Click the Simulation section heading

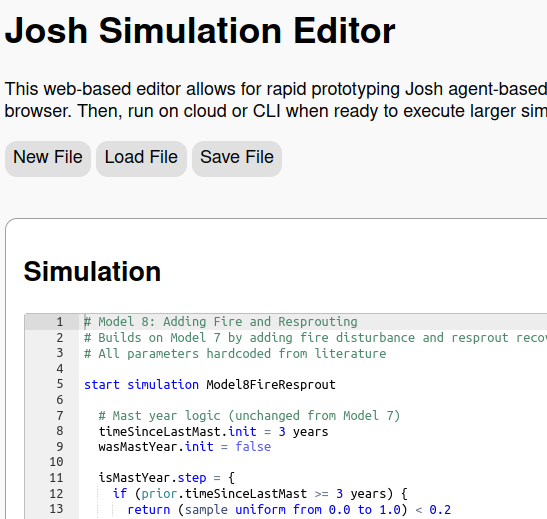[x=92, y=271]
